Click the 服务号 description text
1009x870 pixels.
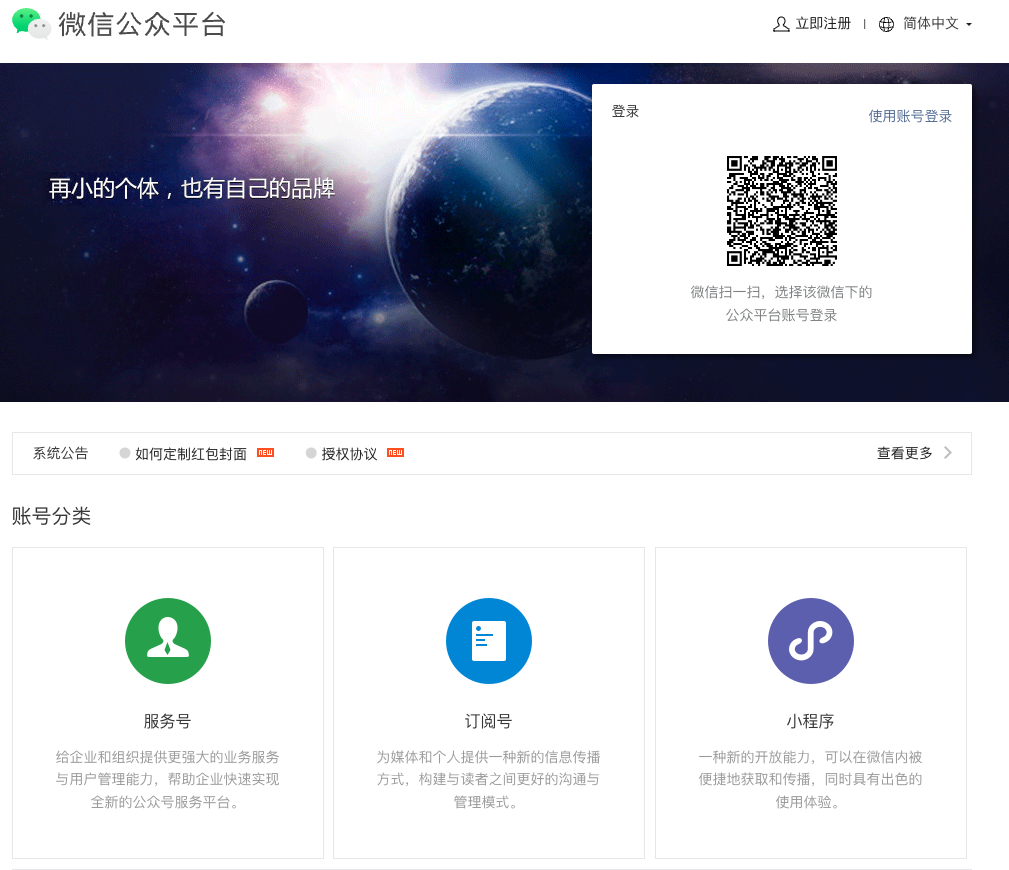tap(167, 779)
